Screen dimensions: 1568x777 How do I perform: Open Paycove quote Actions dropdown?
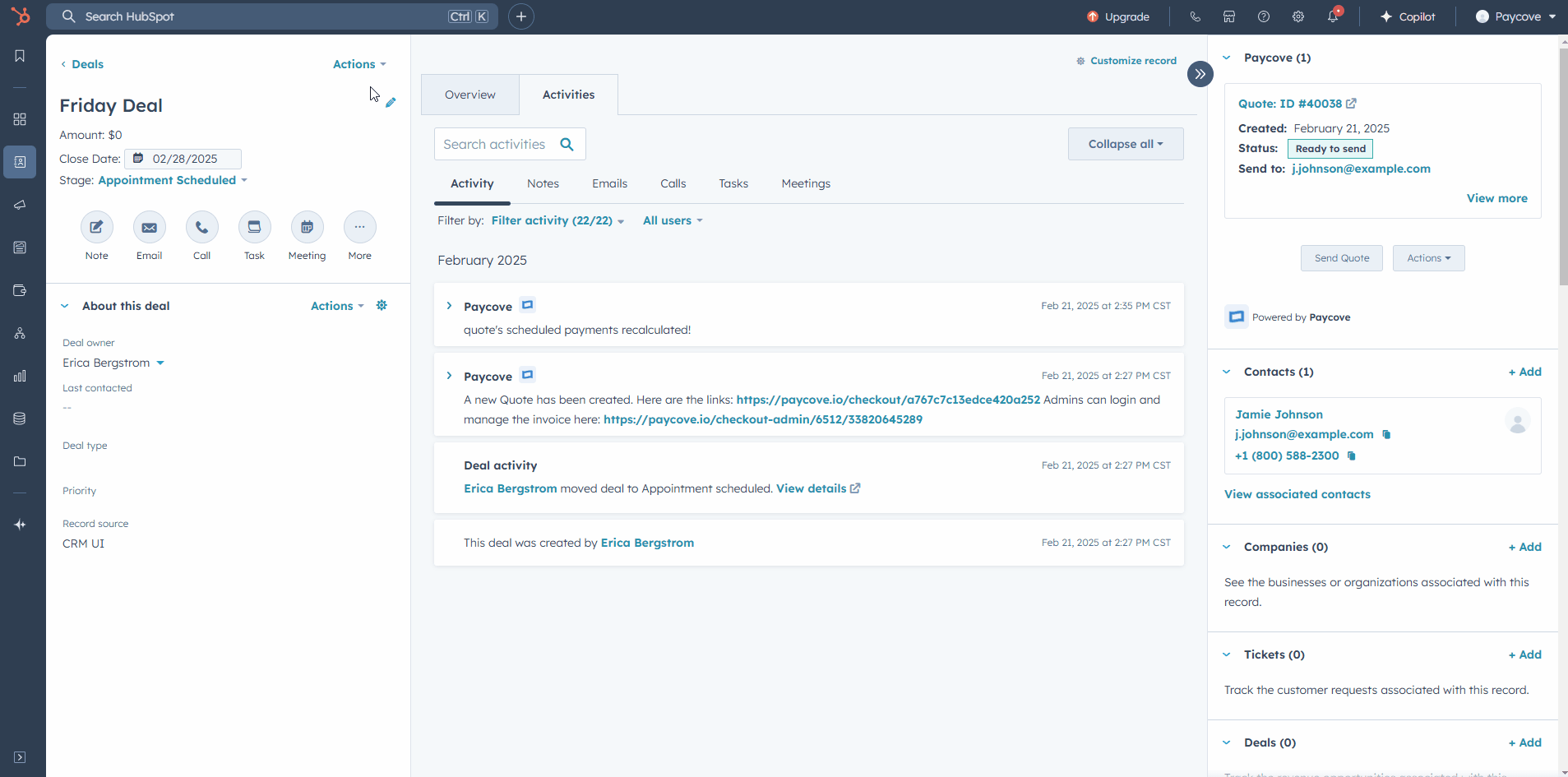click(1429, 258)
